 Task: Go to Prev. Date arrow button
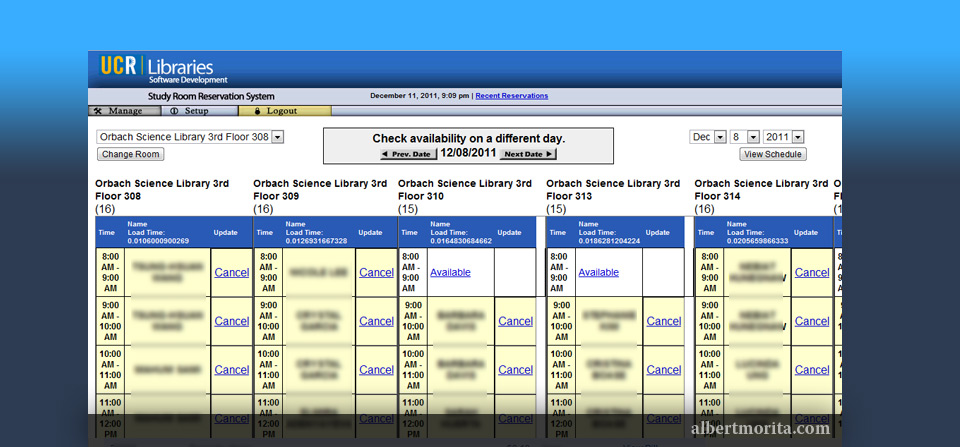pyautogui.click(x=407, y=154)
